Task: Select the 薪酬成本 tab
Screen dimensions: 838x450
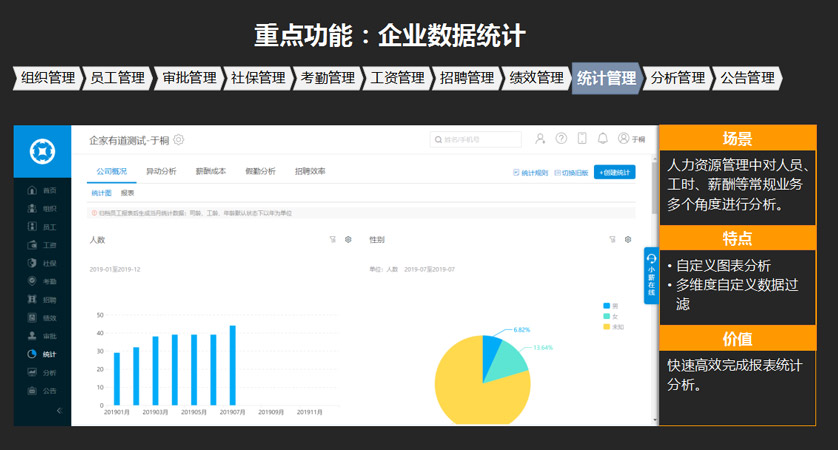Action: 210,172
